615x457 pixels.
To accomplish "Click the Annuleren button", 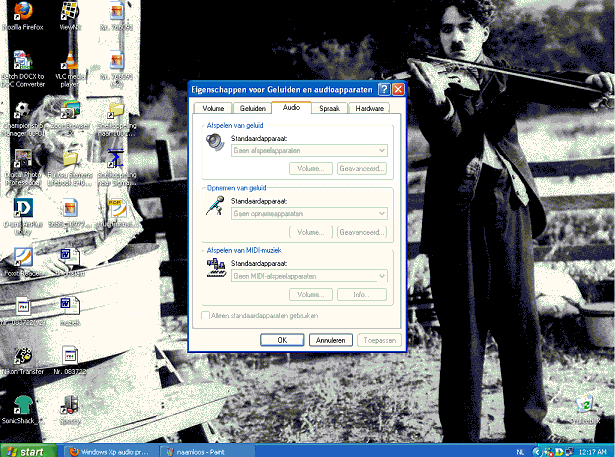I will click(x=329, y=340).
